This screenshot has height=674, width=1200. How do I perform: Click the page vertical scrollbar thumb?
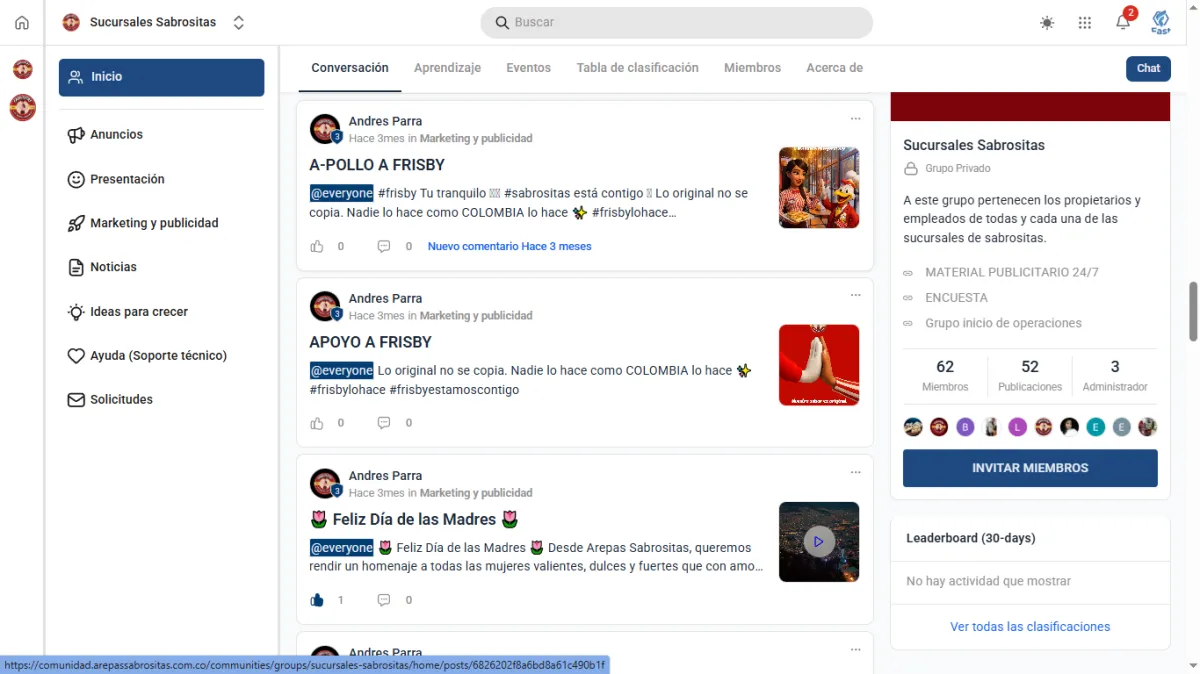(1192, 311)
